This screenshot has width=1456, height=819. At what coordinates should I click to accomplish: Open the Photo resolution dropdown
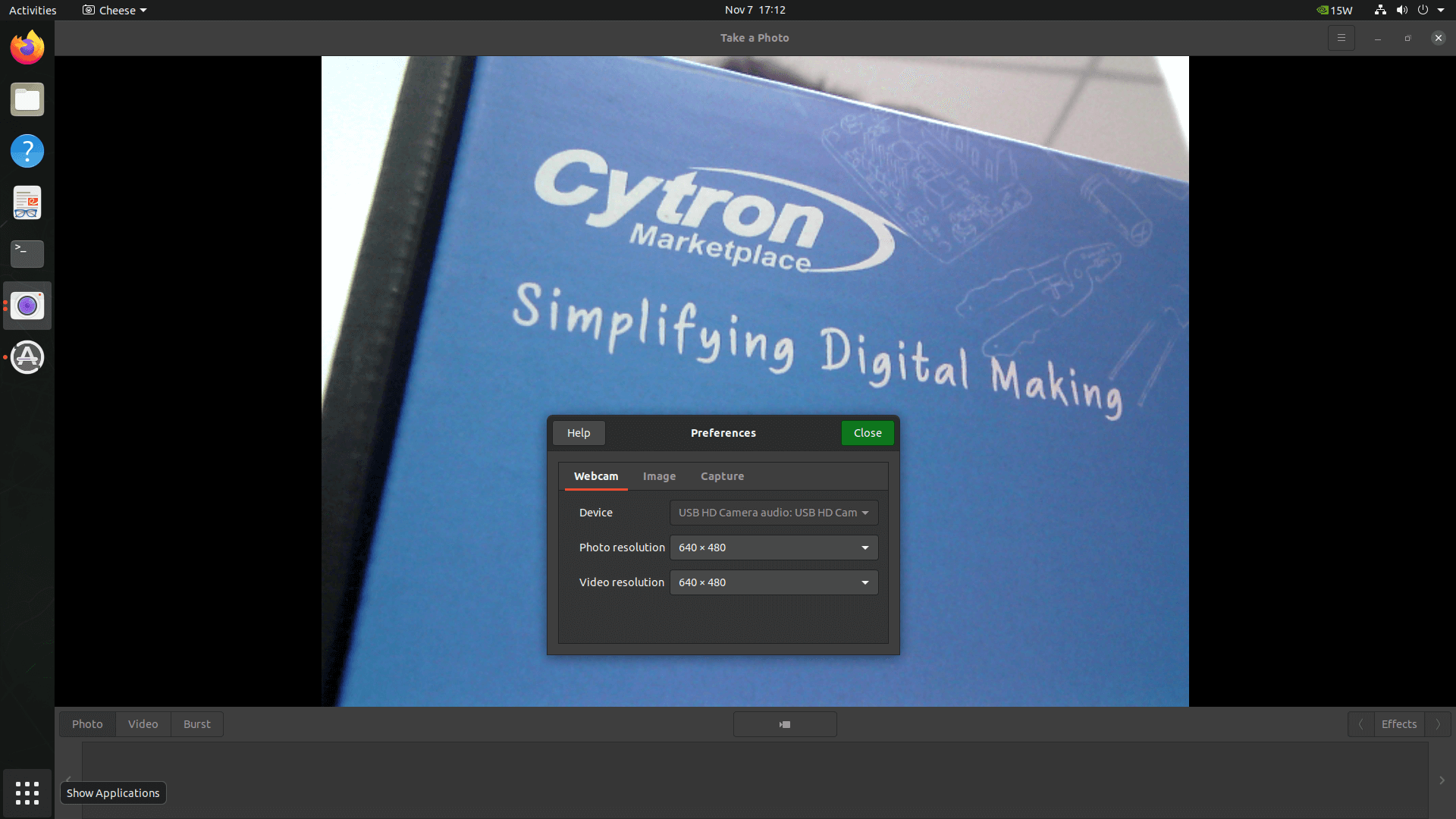[773, 548]
